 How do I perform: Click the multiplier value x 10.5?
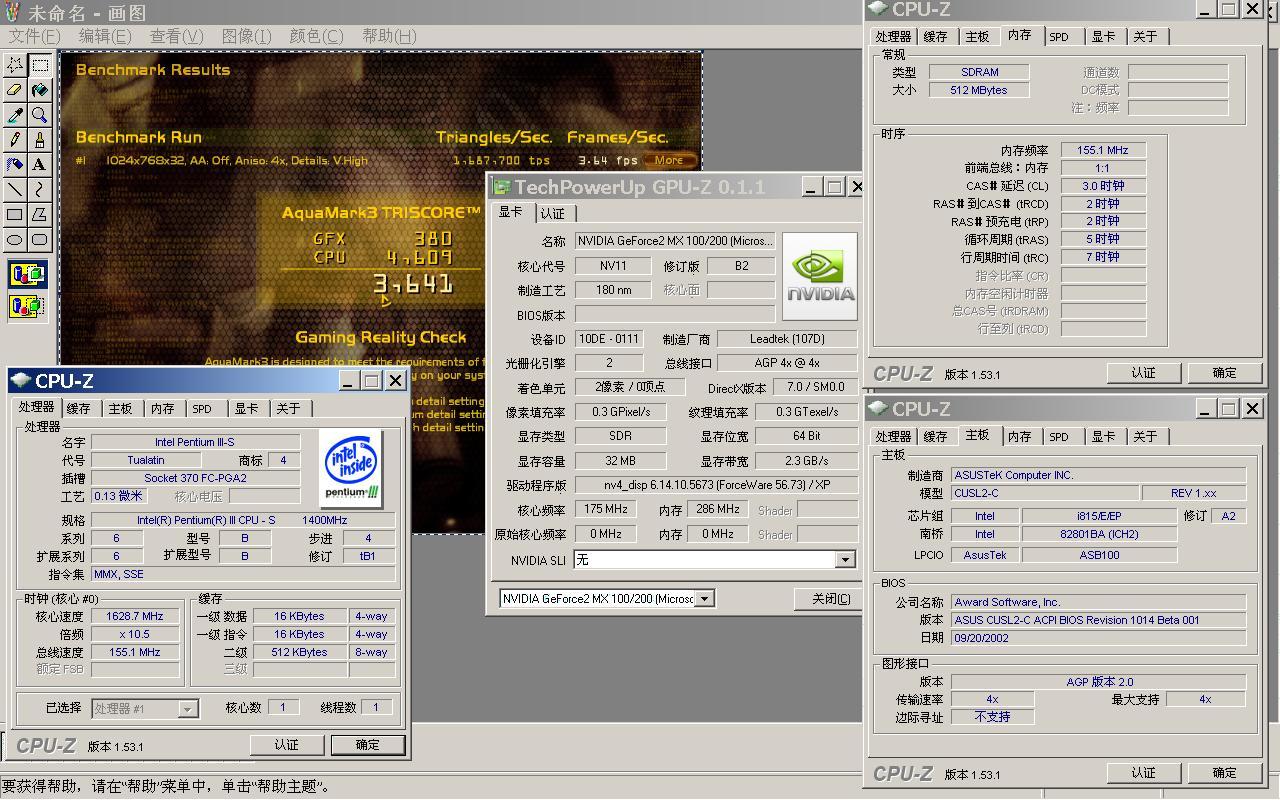tap(135, 634)
